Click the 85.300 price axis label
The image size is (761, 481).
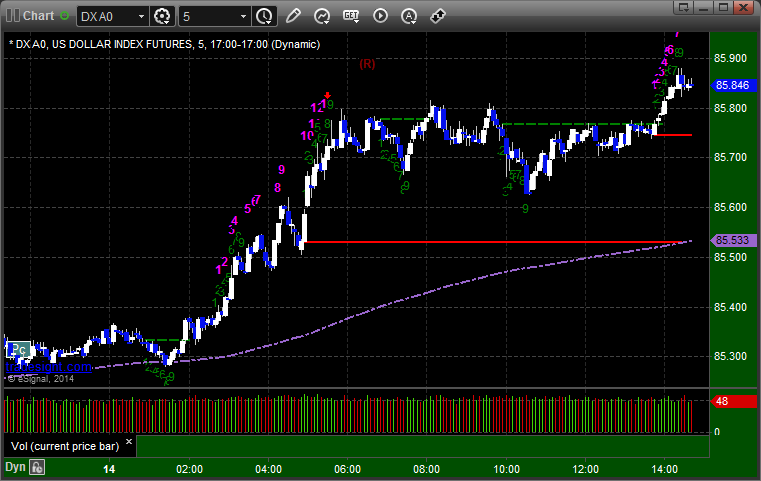[x=730, y=356]
